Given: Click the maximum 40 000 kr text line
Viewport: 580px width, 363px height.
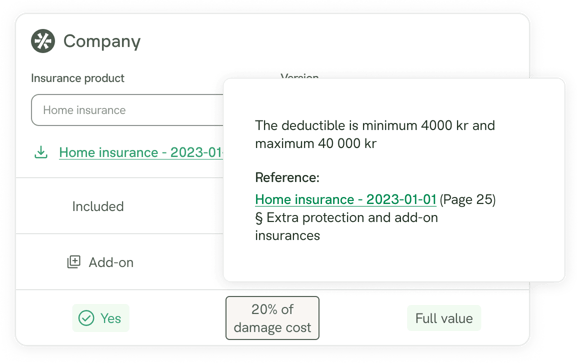Looking at the screenshot, I should click(x=316, y=144).
